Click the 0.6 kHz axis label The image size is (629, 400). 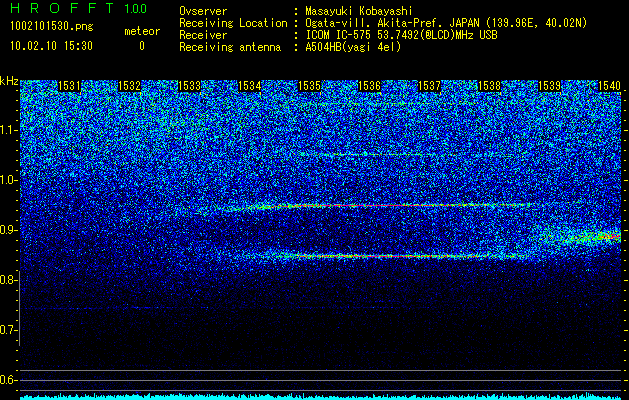point(8,380)
